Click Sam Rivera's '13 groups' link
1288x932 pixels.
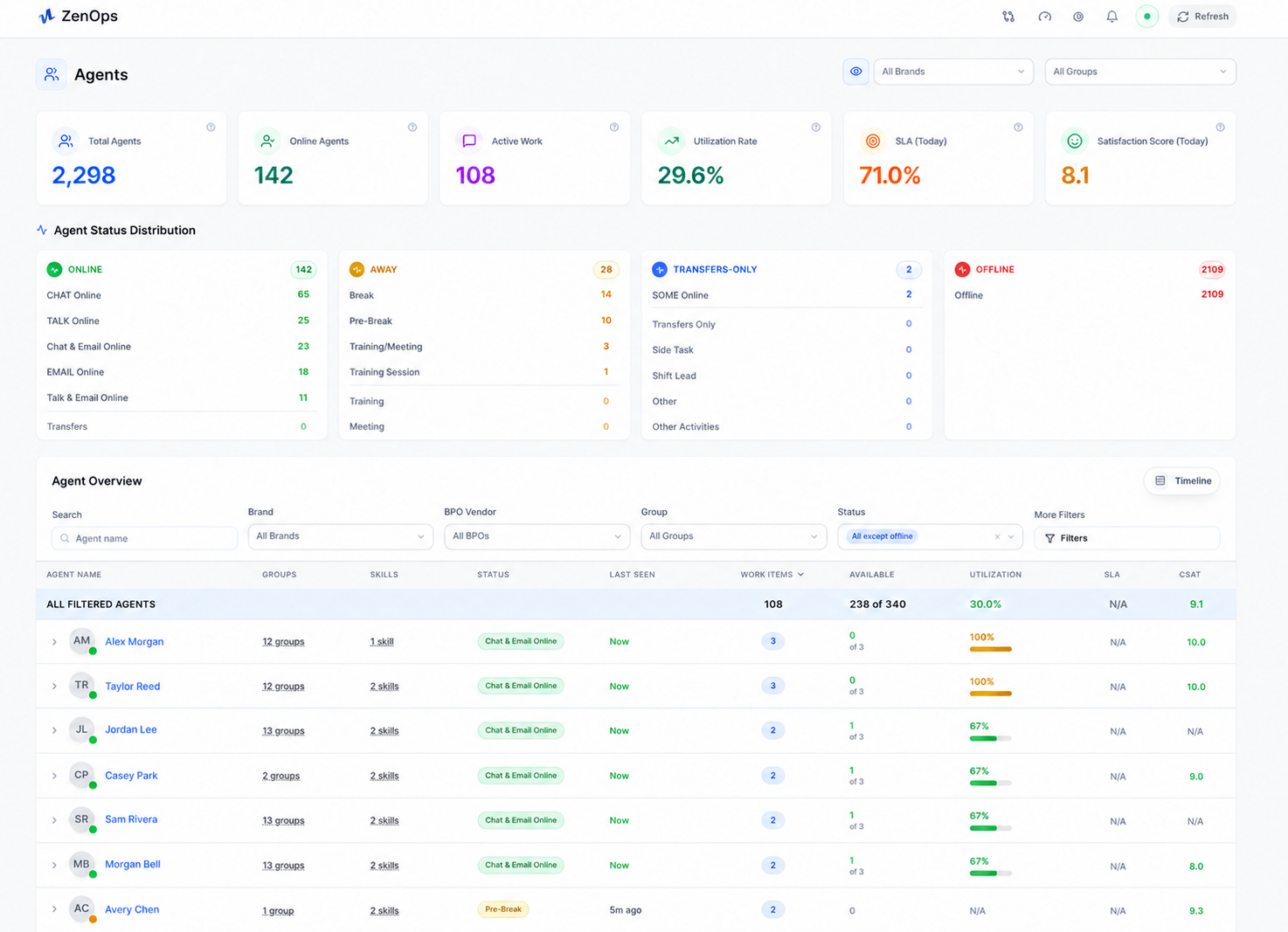[283, 820]
